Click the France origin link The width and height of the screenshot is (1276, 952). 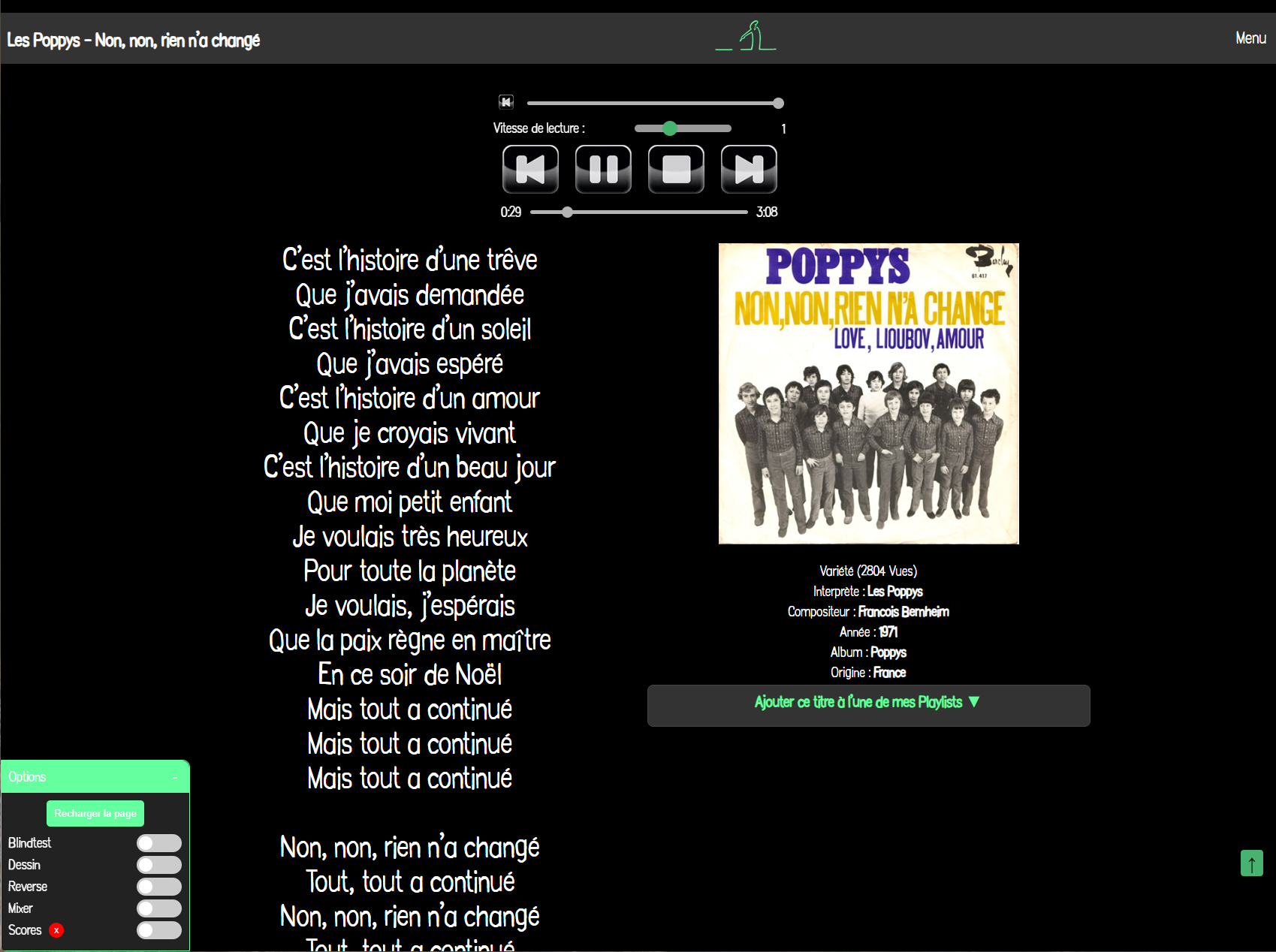(x=889, y=673)
